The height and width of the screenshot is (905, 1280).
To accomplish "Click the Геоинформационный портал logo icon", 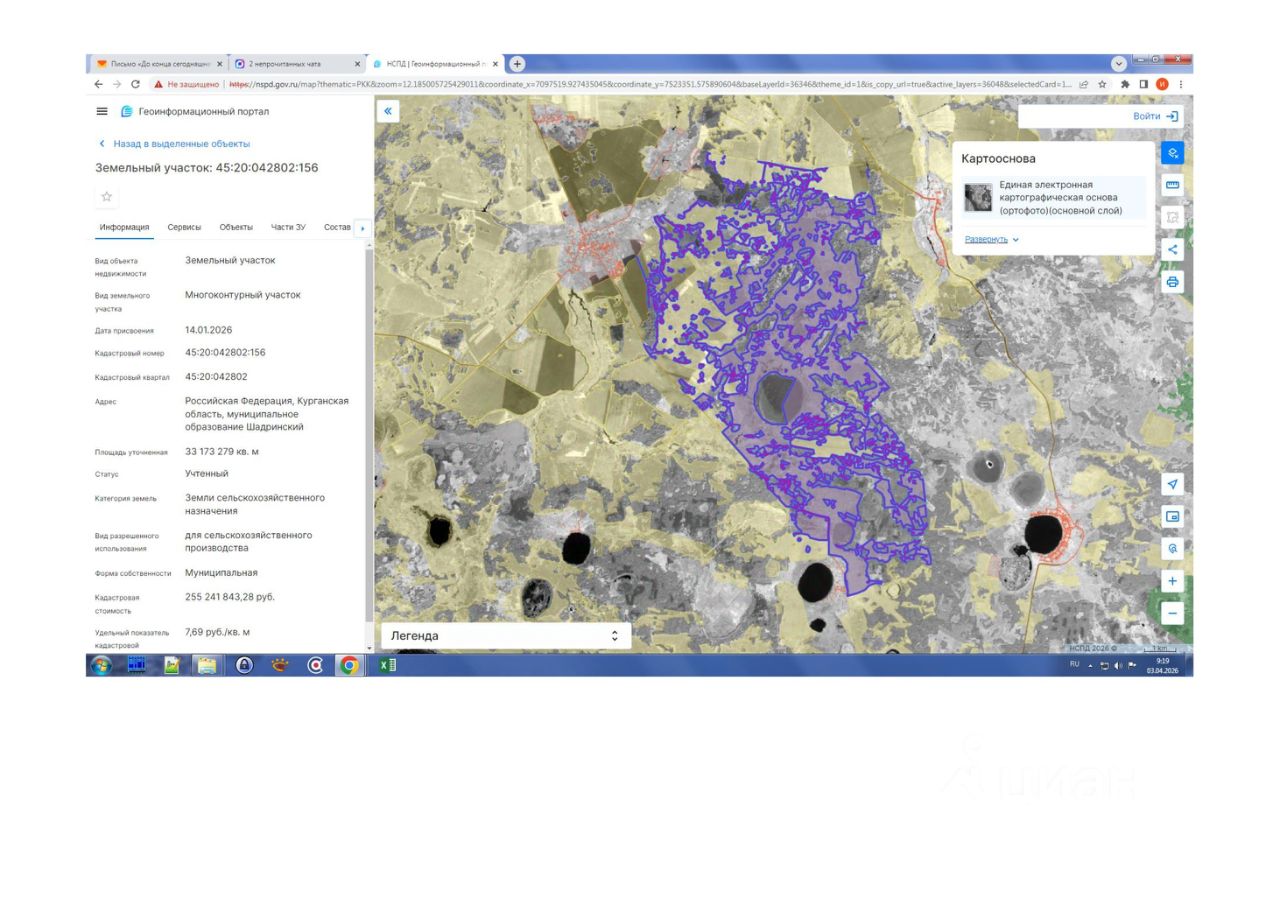I will (127, 112).
